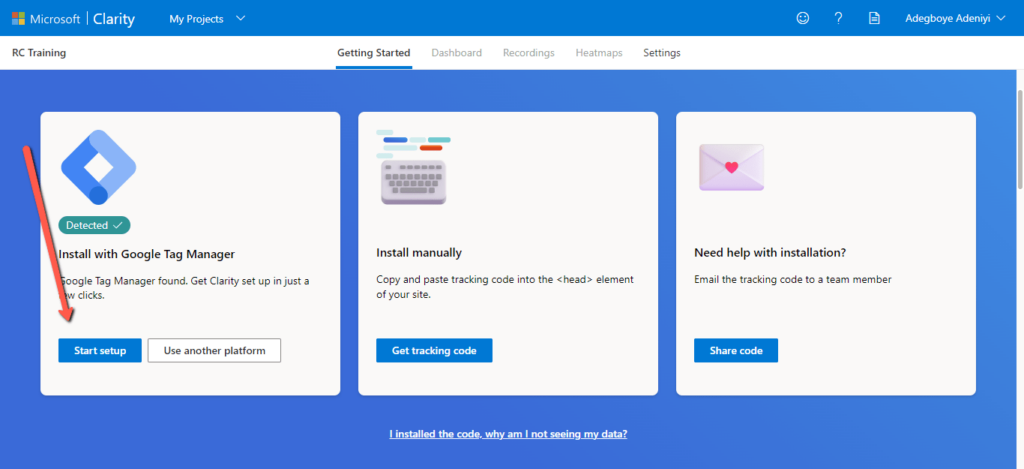Click the Share code button
Image resolution: width=1024 pixels, height=469 pixels.
click(x=736, y=350)
